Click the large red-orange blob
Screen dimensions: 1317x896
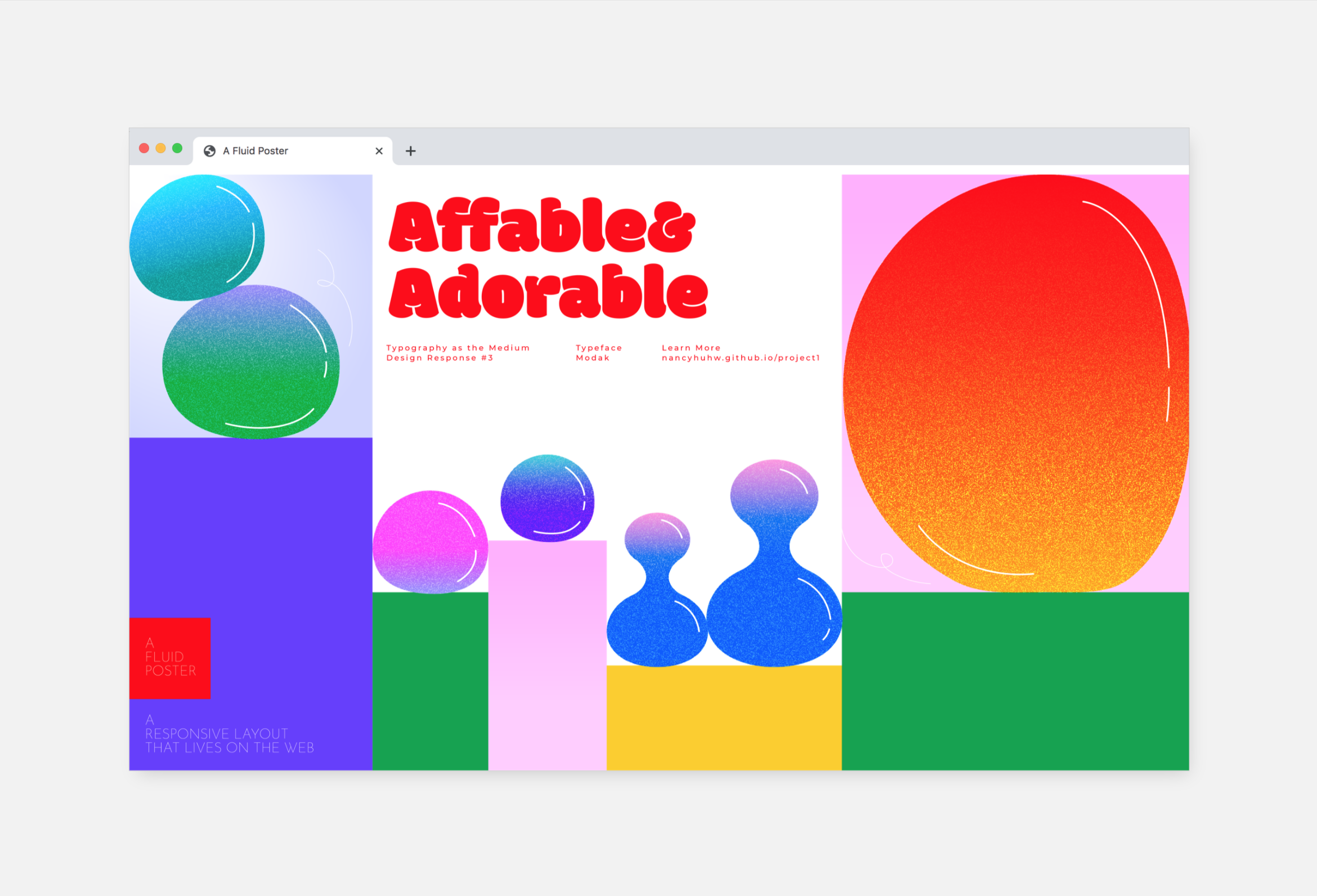coord(1014,386)
